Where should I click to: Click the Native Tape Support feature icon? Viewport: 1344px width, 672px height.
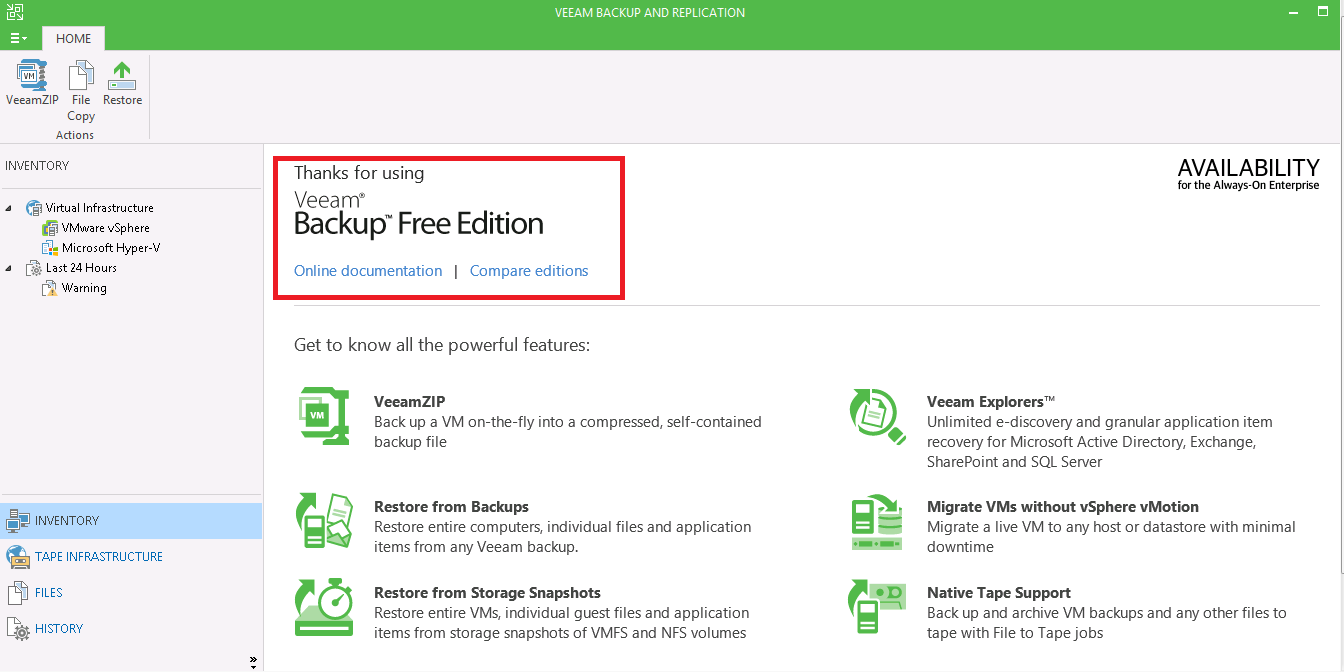click(x=877, y=607)
